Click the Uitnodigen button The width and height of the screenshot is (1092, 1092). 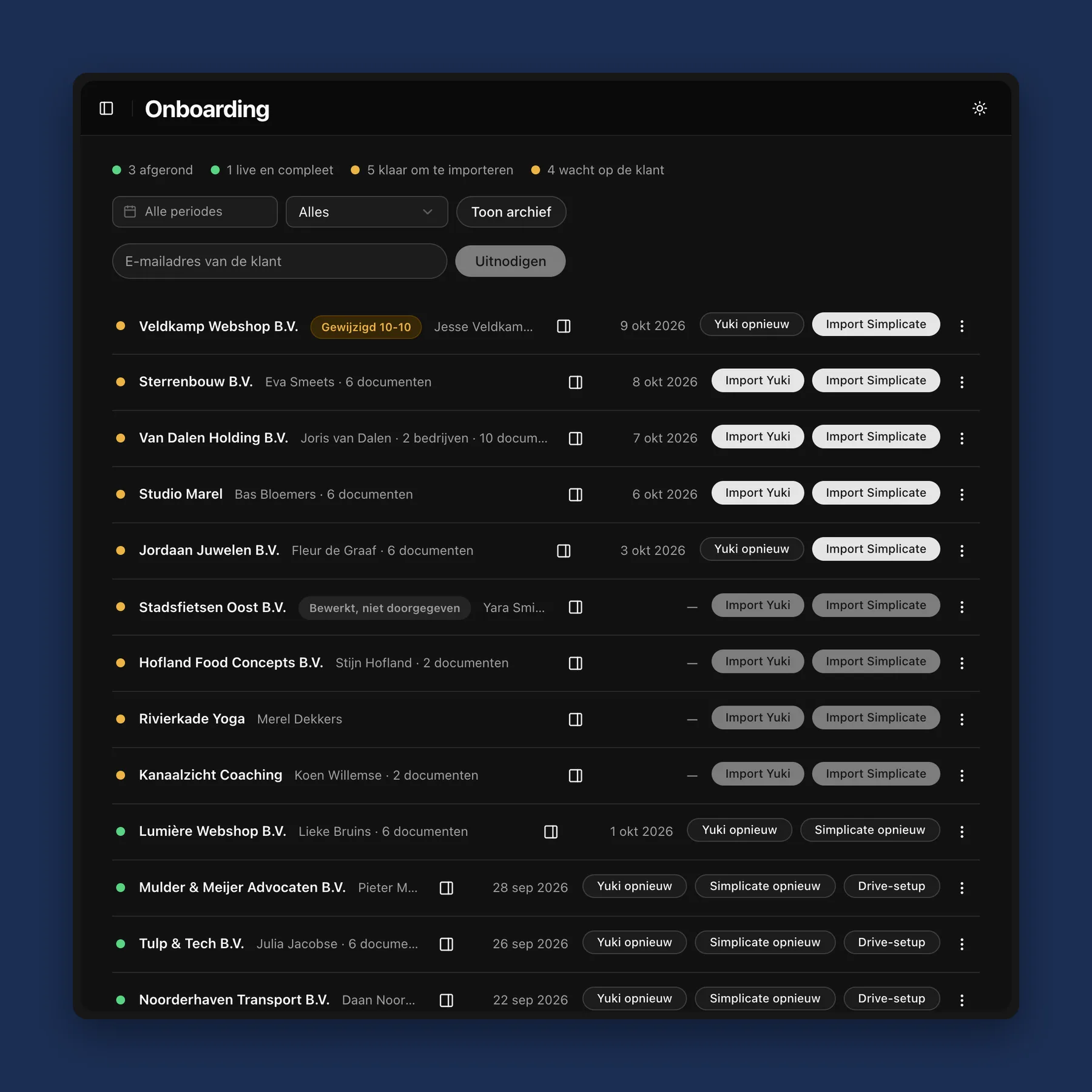pos(510,261)
